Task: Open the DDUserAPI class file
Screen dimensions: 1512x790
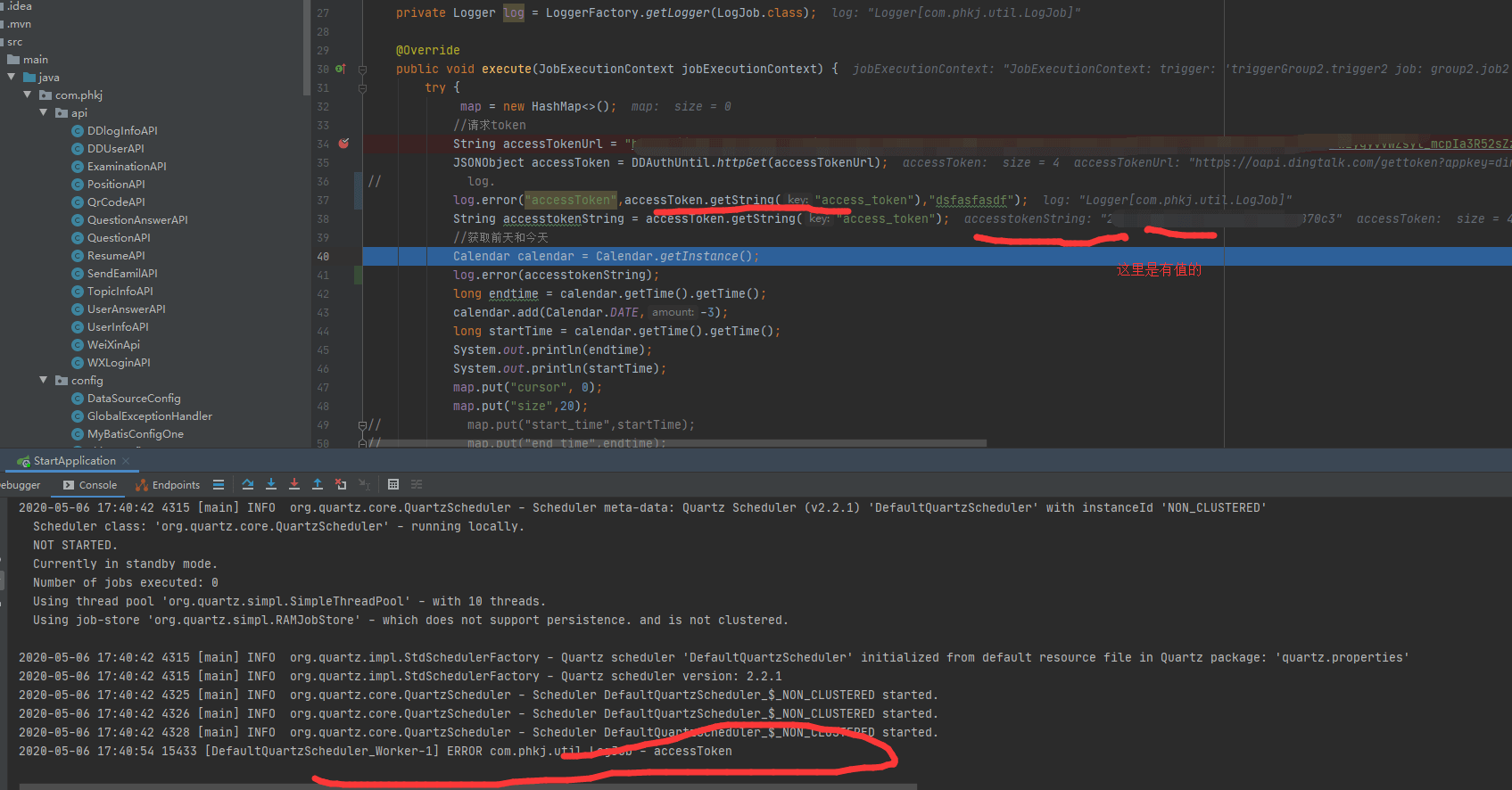Action: pos(115,149)
